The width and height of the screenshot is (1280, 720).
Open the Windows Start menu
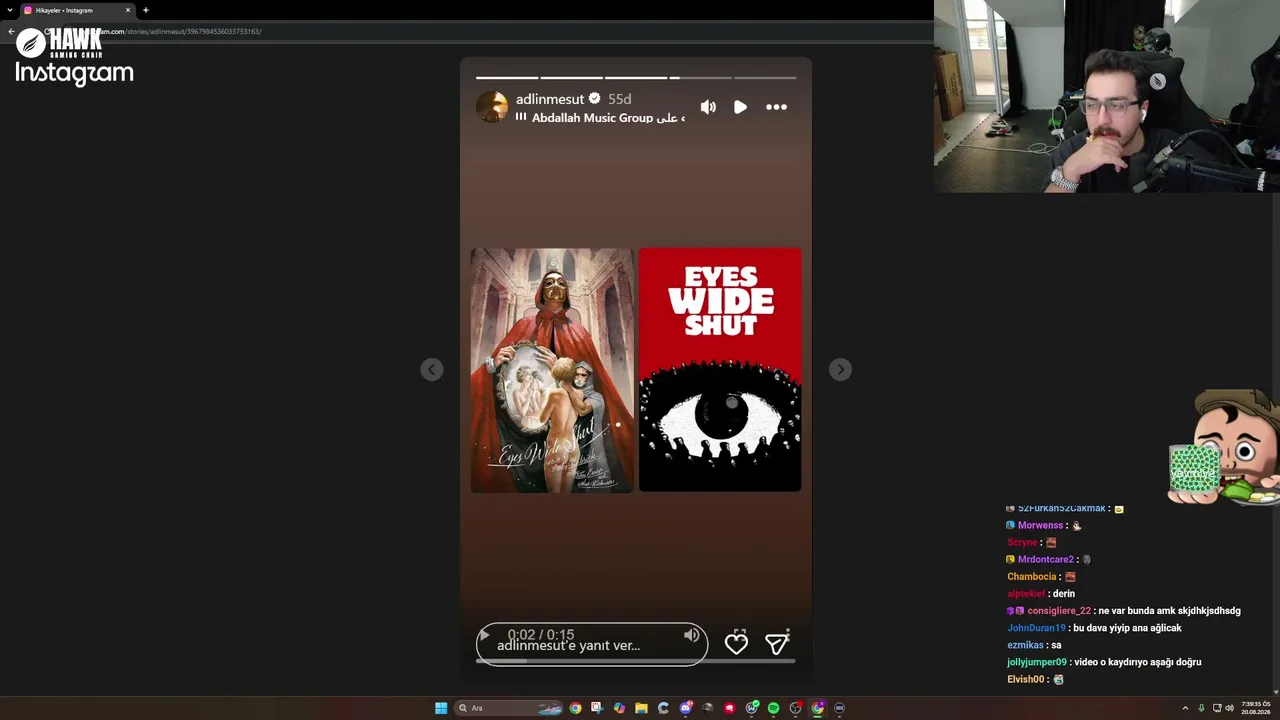441,708
